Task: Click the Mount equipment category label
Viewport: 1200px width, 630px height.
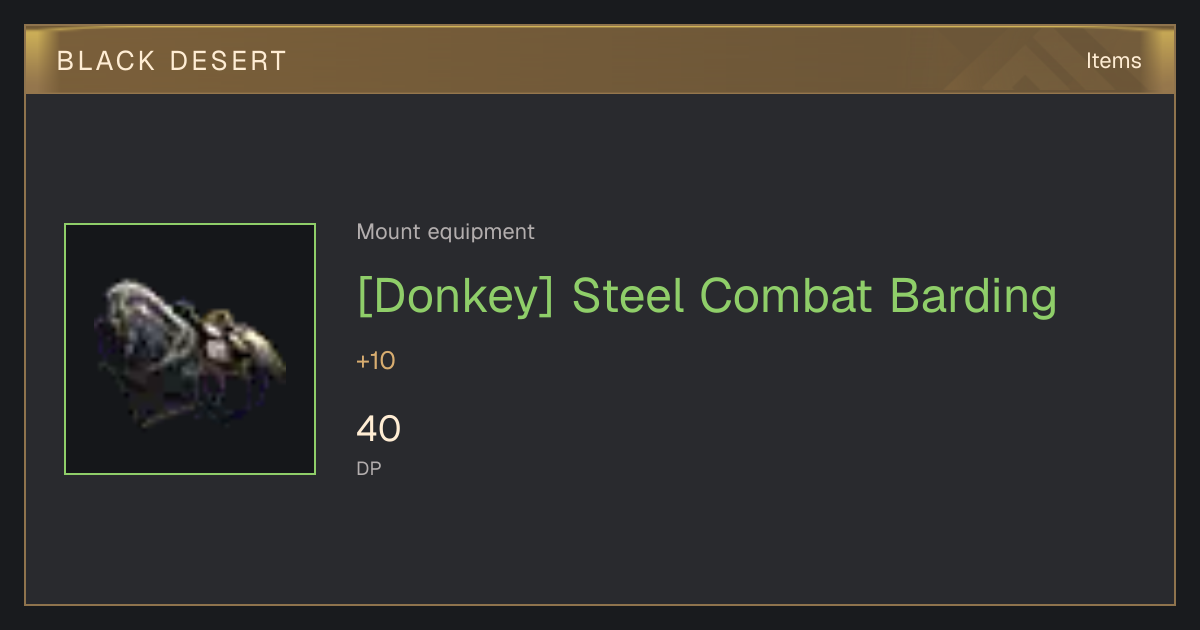Action: click(445, 232)
